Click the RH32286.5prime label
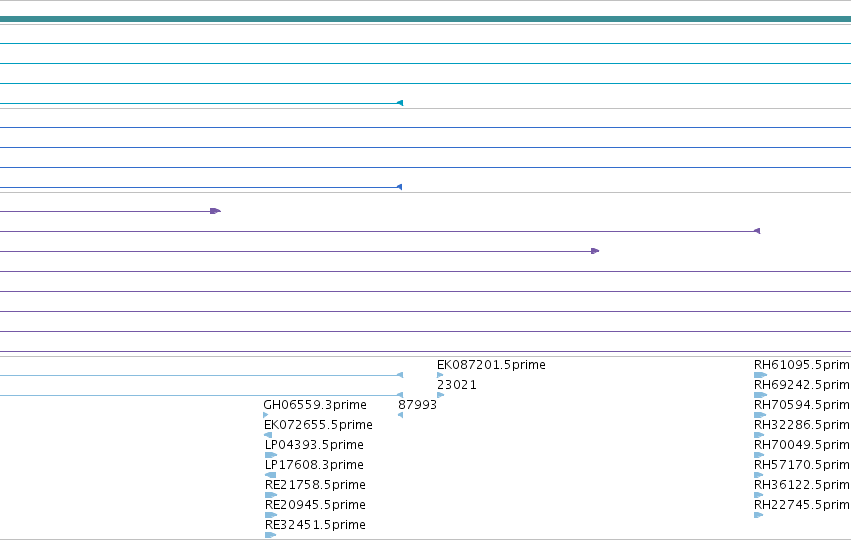851x540 pixels. pos(802,424)
